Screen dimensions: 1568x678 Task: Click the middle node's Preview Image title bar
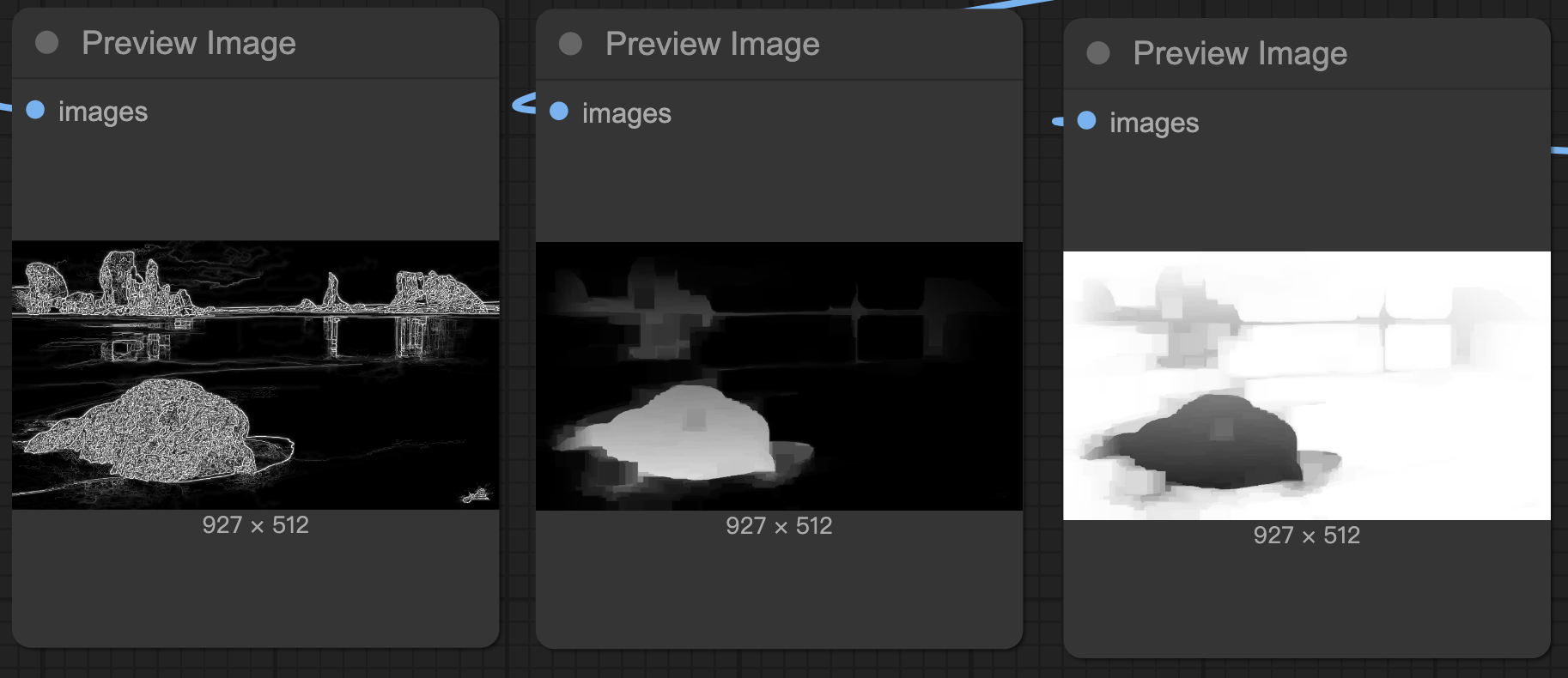712,44
